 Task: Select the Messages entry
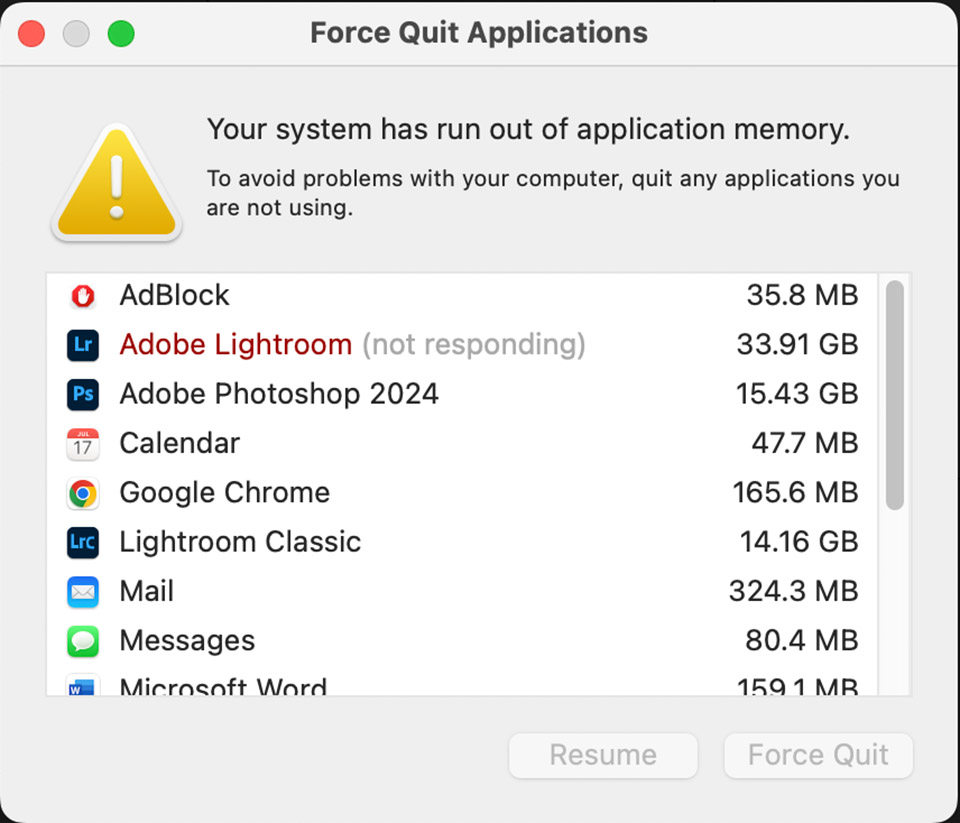(x=187, y=641)
